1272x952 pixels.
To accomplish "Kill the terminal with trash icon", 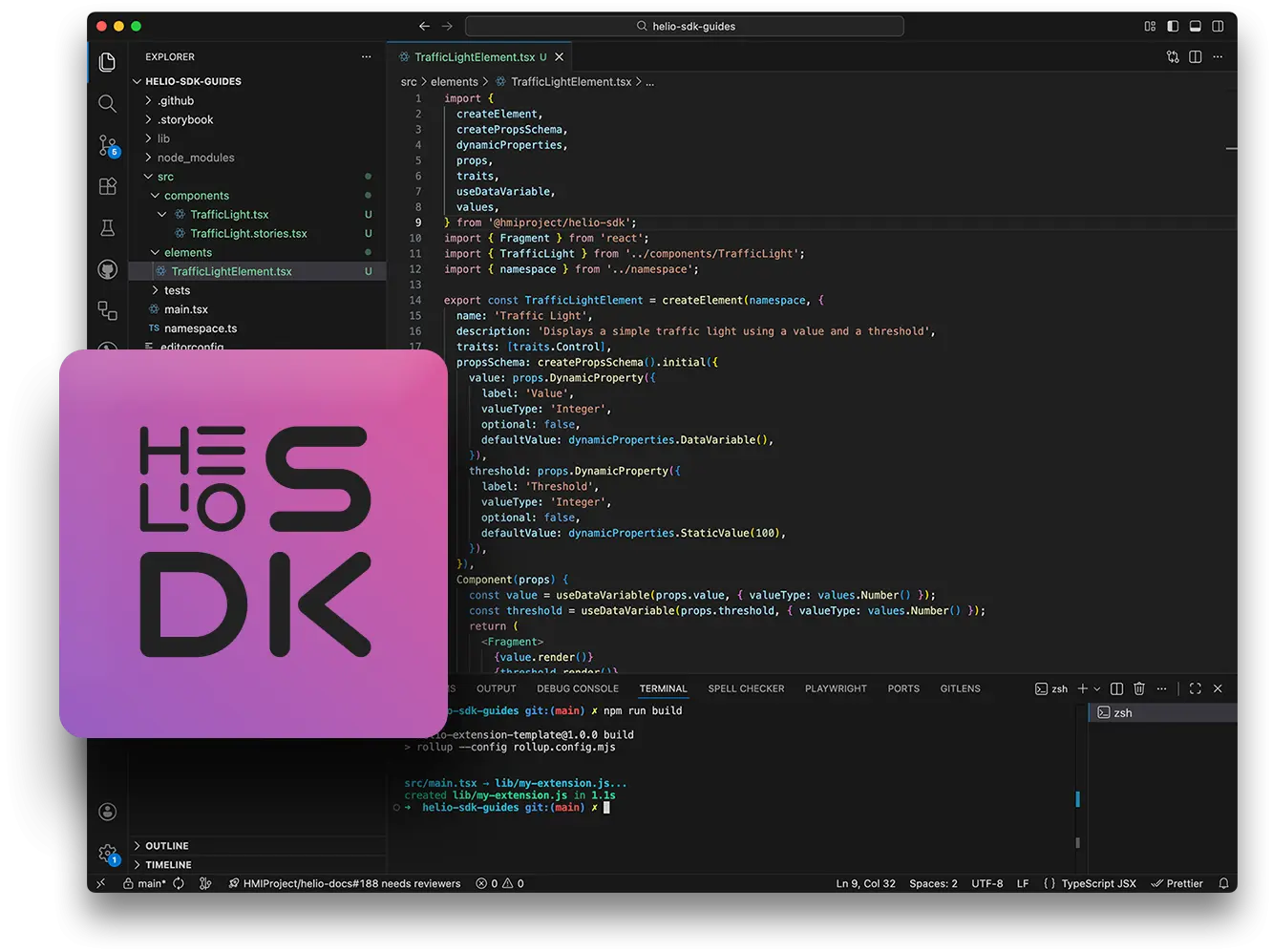I will (x=1138, y=688).
